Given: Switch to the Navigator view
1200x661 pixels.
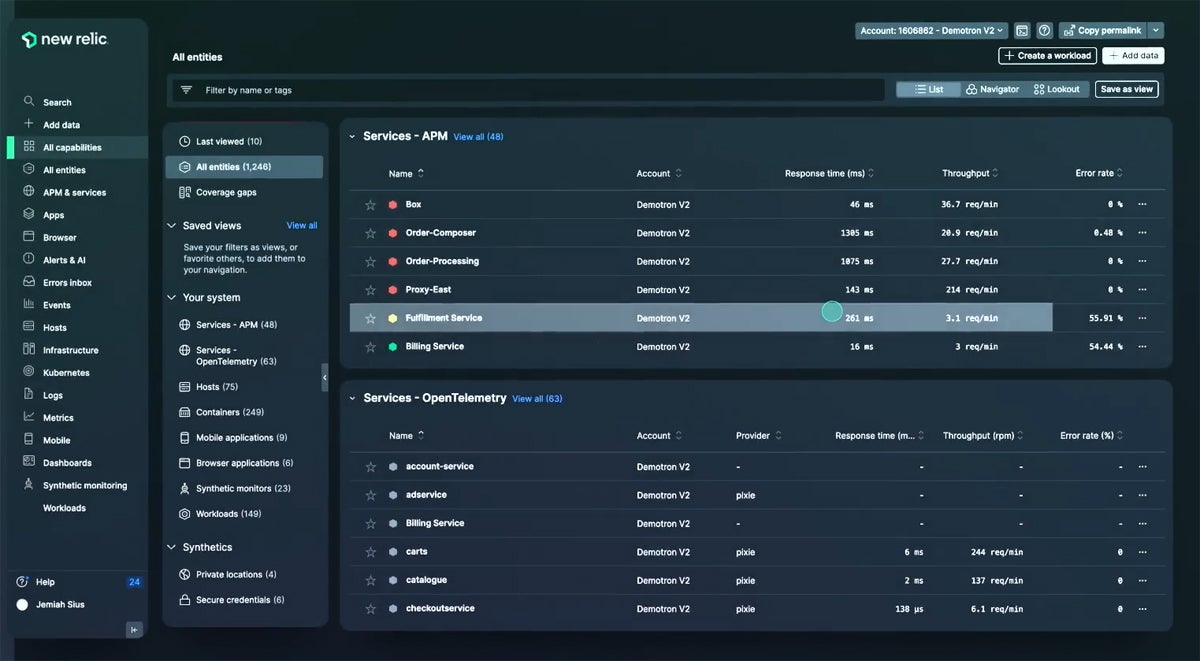Looking at the screenshot, I should coord(992,88).
